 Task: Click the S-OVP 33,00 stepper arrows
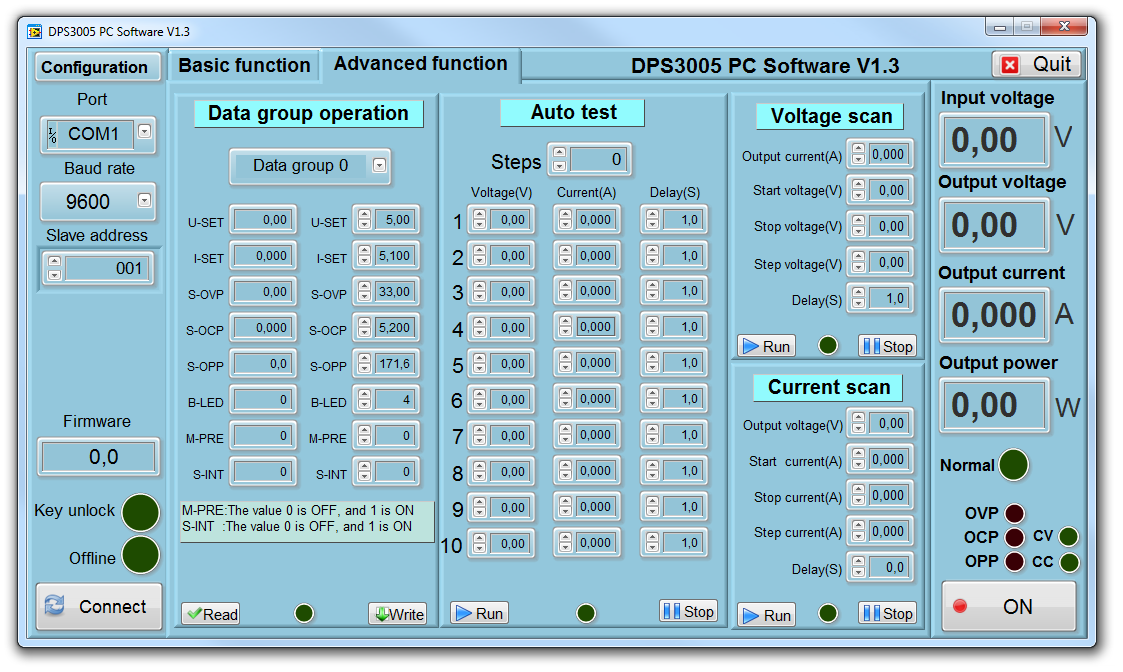click(x=365, y=292)
